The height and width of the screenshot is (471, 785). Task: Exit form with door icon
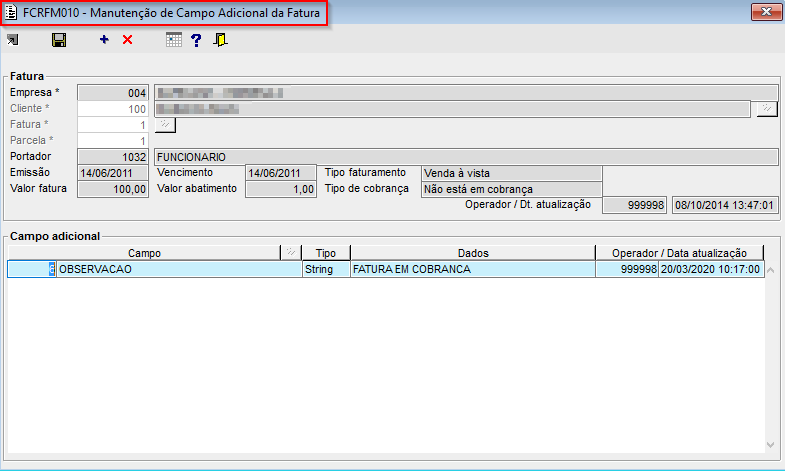[220, 40]
